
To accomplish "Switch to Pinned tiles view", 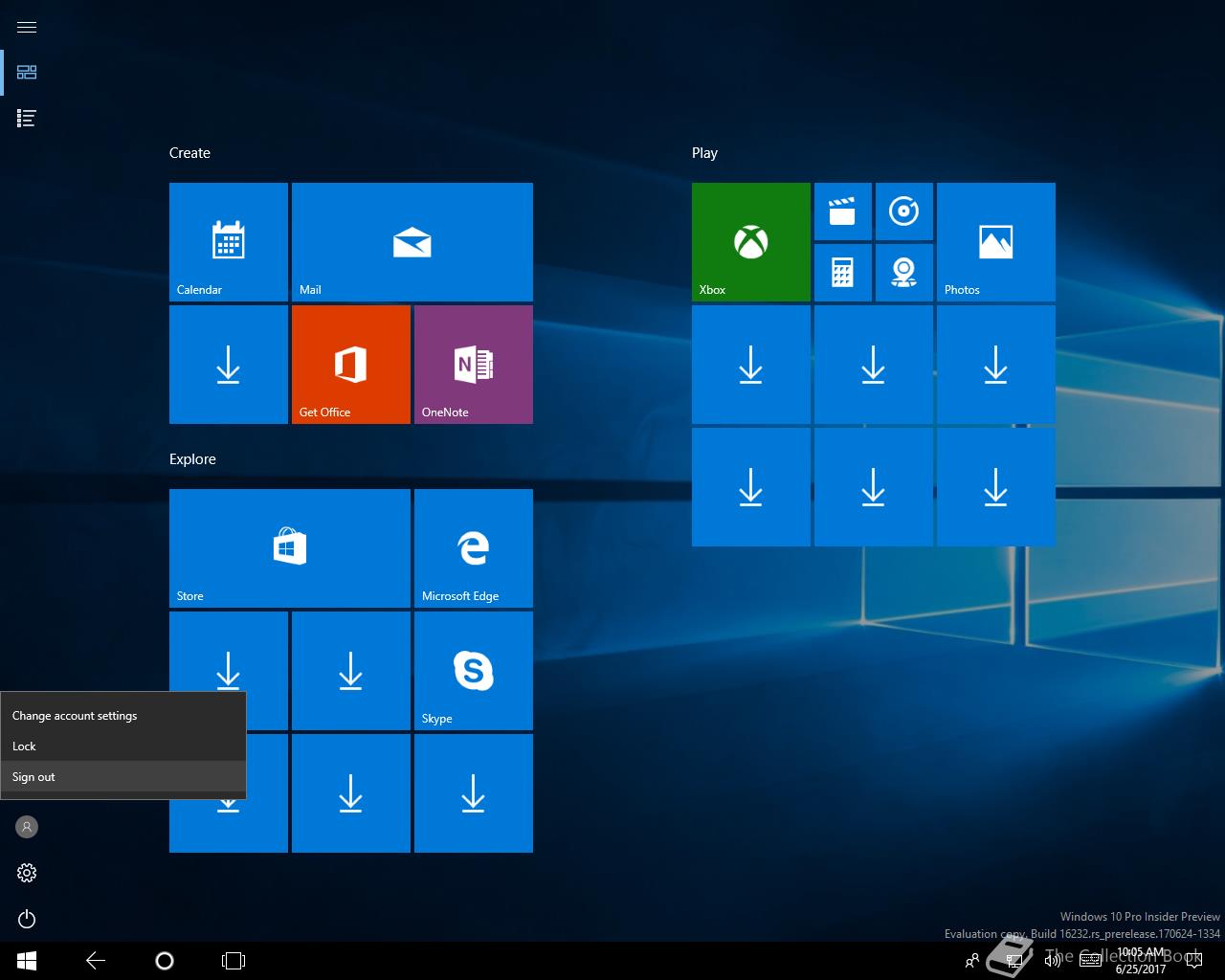I will (27, 73).
